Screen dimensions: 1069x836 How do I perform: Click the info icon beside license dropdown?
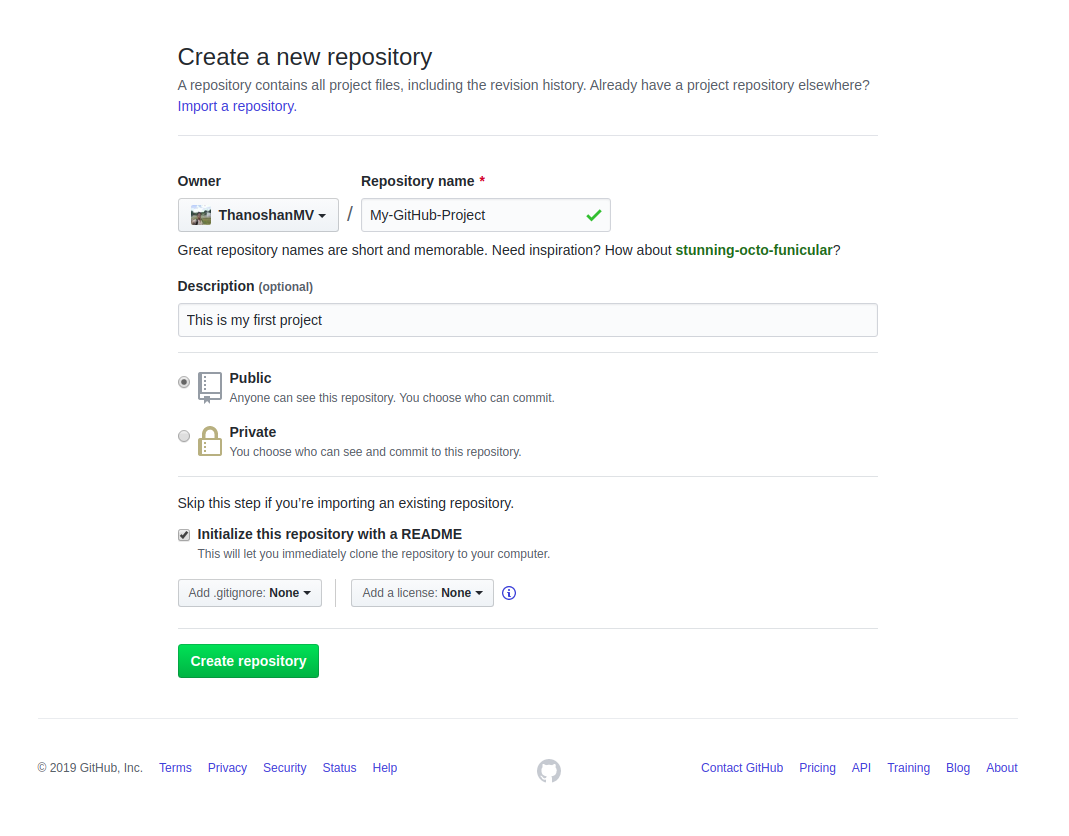click(508, 593)
